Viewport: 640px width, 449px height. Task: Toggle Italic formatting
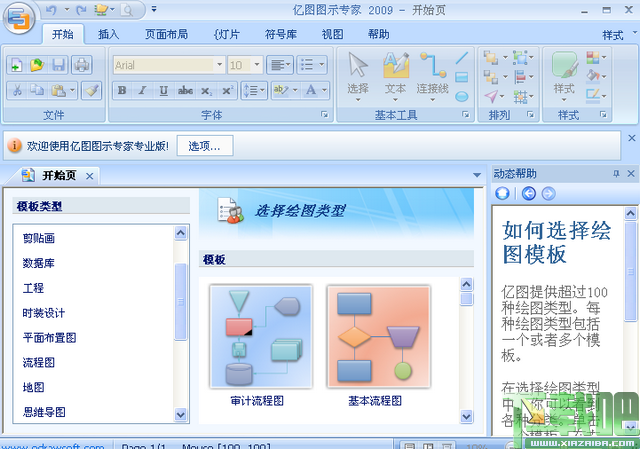(x=142, y=90)
